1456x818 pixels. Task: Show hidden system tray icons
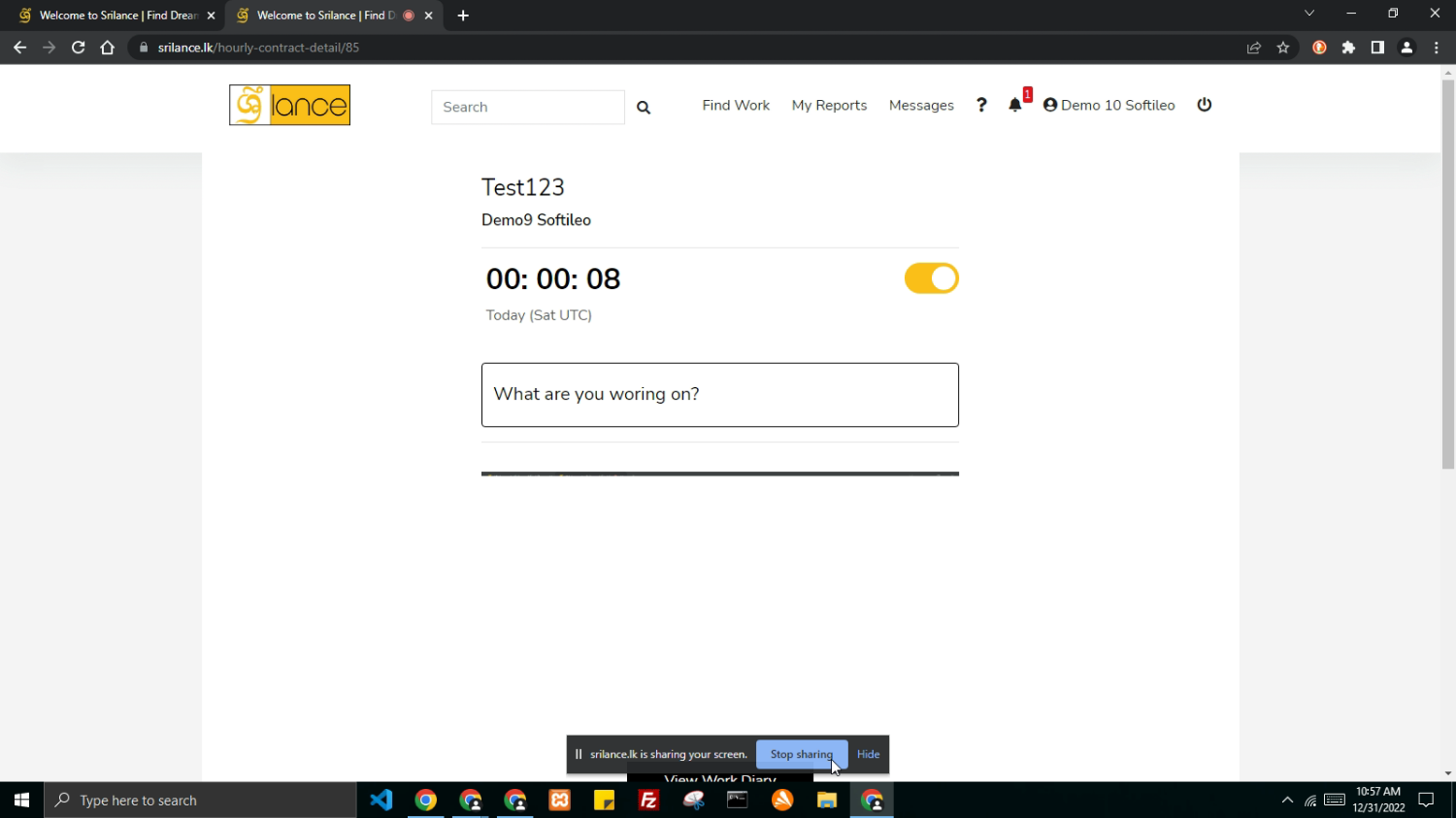[1287, 801]
